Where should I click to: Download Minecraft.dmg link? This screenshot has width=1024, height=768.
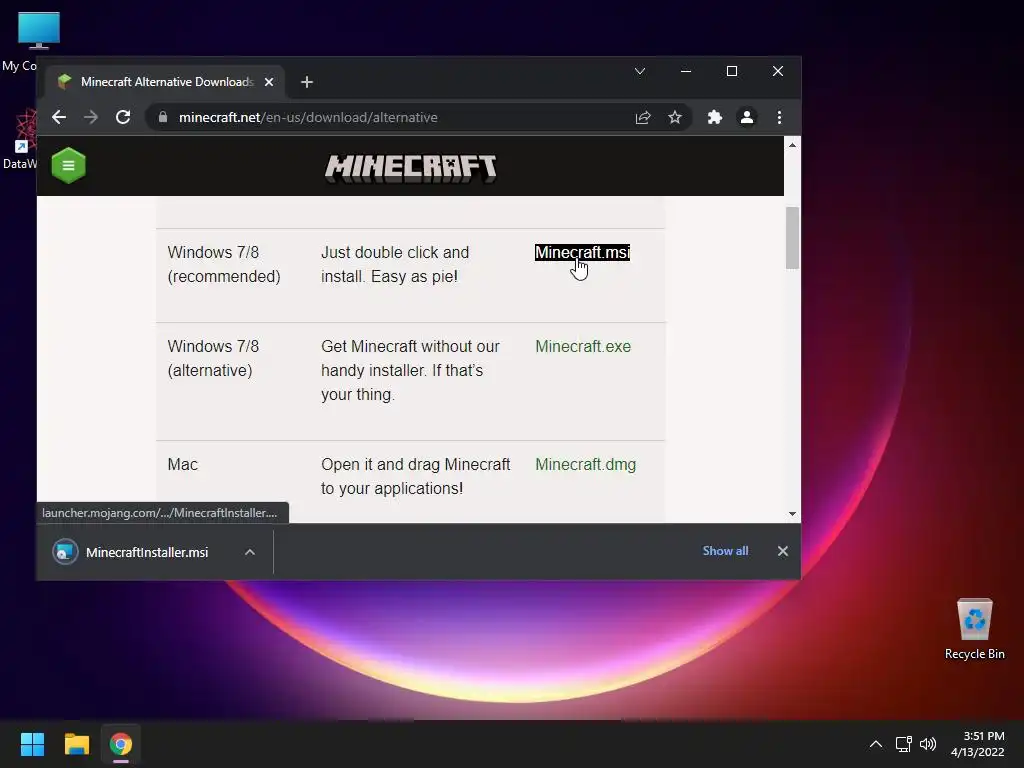(586, 465)
